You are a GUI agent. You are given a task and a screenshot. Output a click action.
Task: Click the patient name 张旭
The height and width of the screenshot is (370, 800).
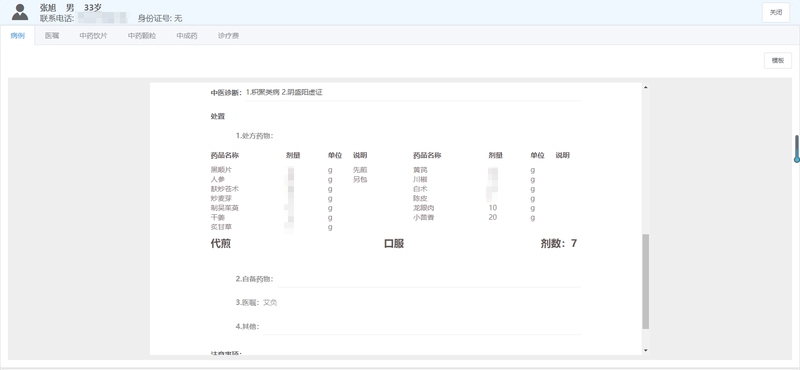(x=48, y=8)
